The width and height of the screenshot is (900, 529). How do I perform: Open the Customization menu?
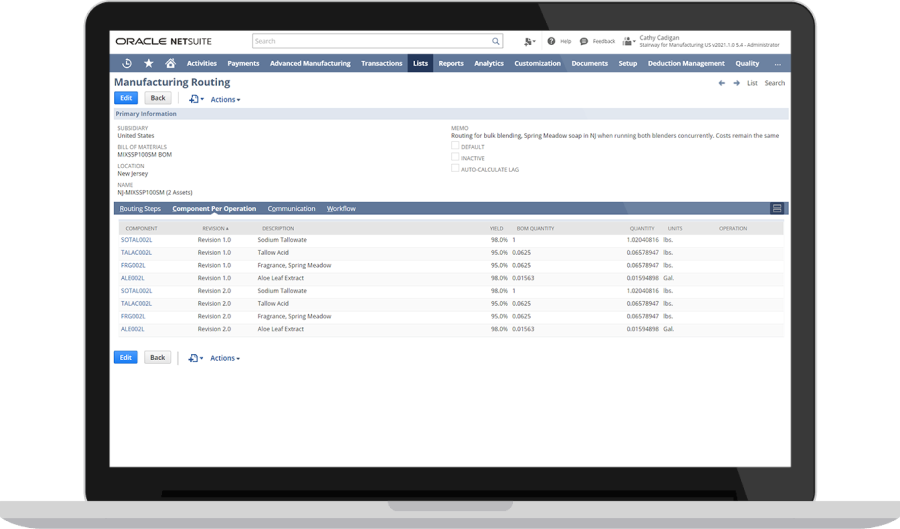pyautogui.click(x=537, y=64)
